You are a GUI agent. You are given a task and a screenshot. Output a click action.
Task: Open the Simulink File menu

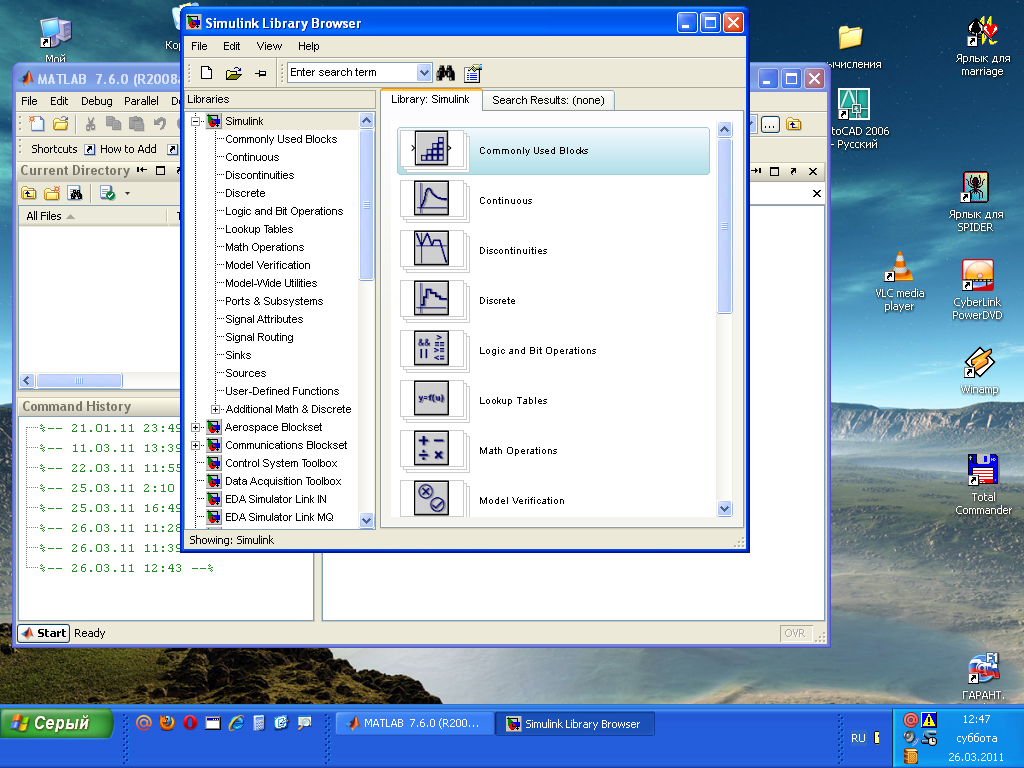pos(199,46)
